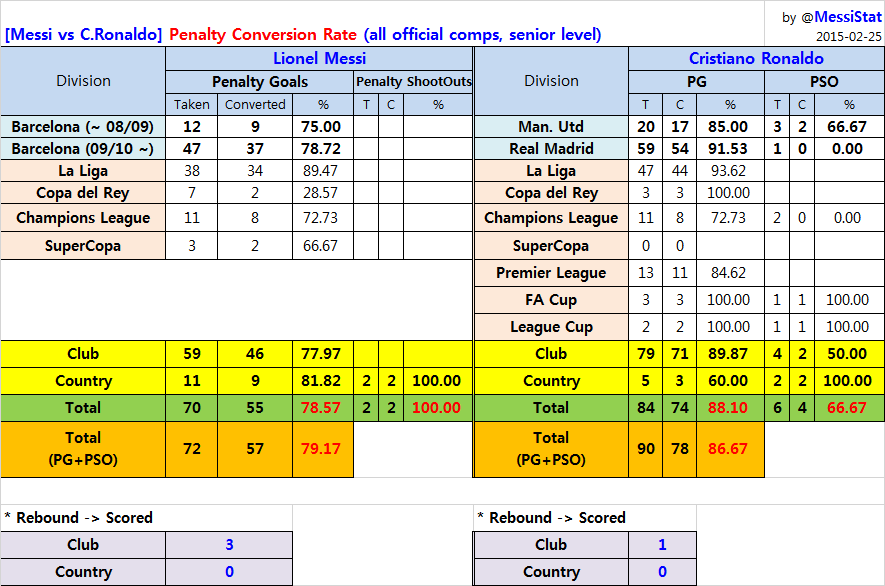Screen dimensions: 885x586
Task: Select the 'Barcelona (~ 08/09)' row label
Action: 83,126
